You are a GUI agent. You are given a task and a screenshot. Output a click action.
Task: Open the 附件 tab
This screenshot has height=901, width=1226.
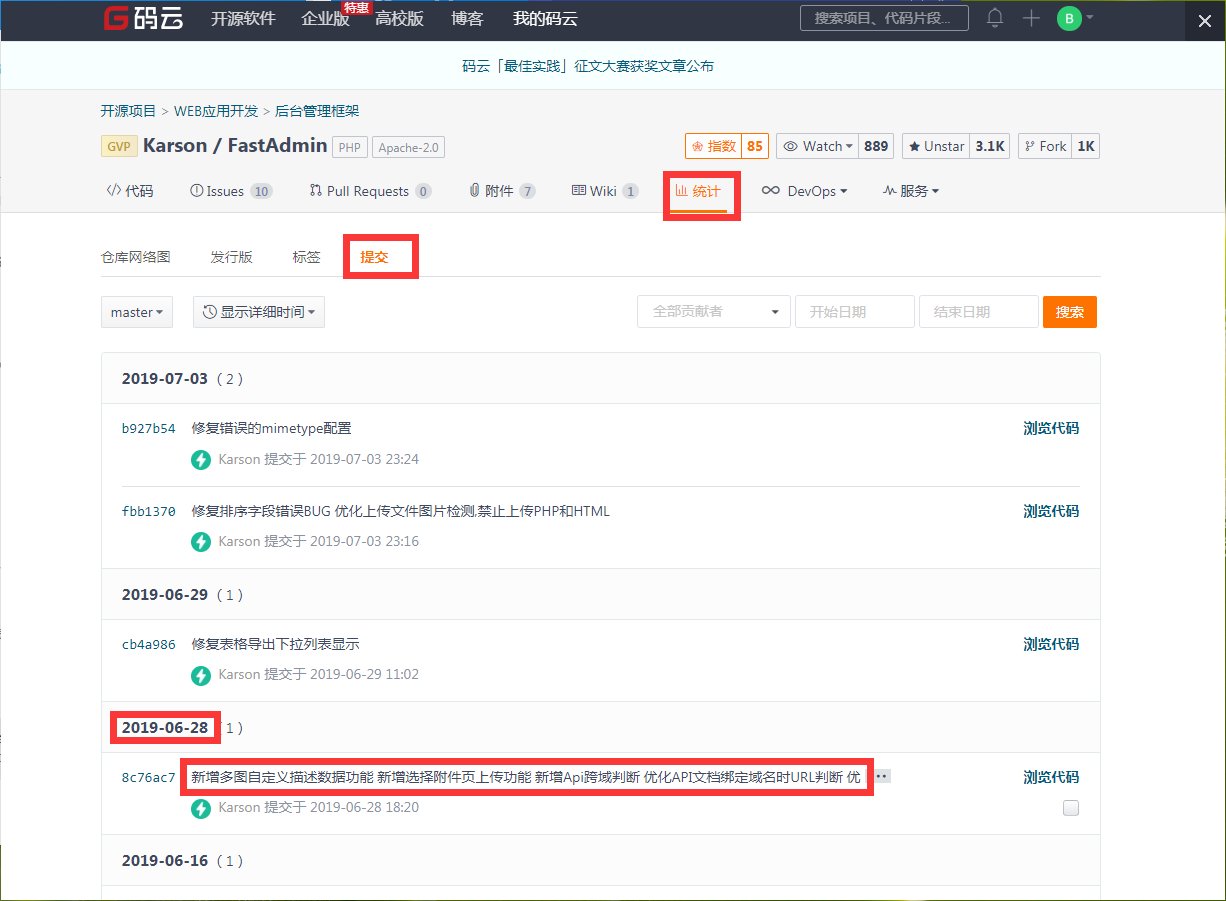coord(502,191)
